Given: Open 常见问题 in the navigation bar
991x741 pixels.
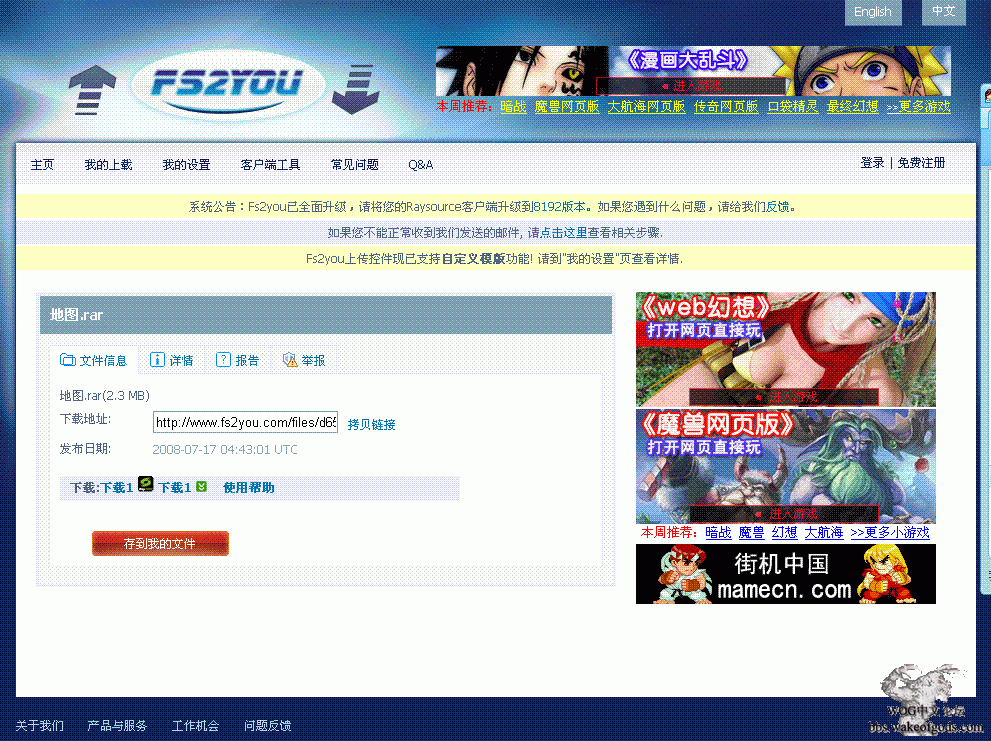Looking at the screenshot, I should click(x=355, y=164).
